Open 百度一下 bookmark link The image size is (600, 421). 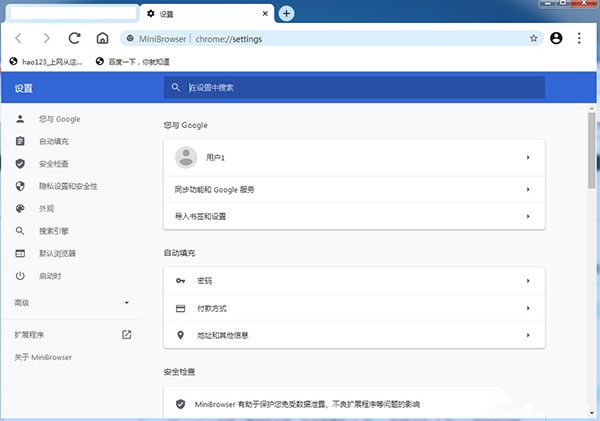[x=140, y=61]
